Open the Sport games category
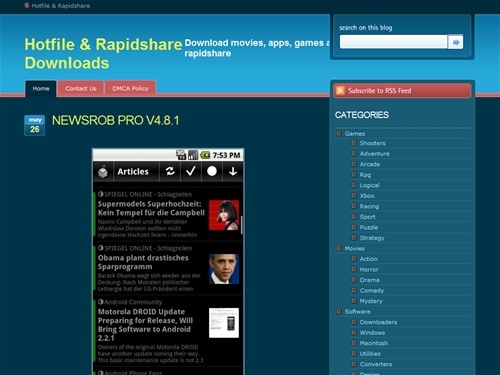Image resolution: width=500 pixels, height=375 pixels. (x=367, y=217)
